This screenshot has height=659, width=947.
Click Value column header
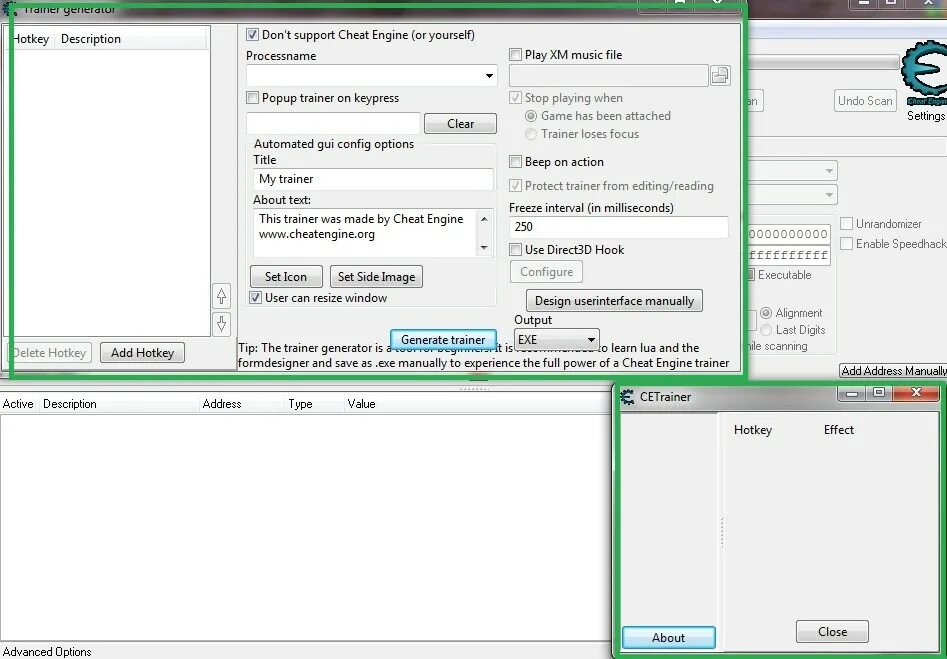point(361,404)
